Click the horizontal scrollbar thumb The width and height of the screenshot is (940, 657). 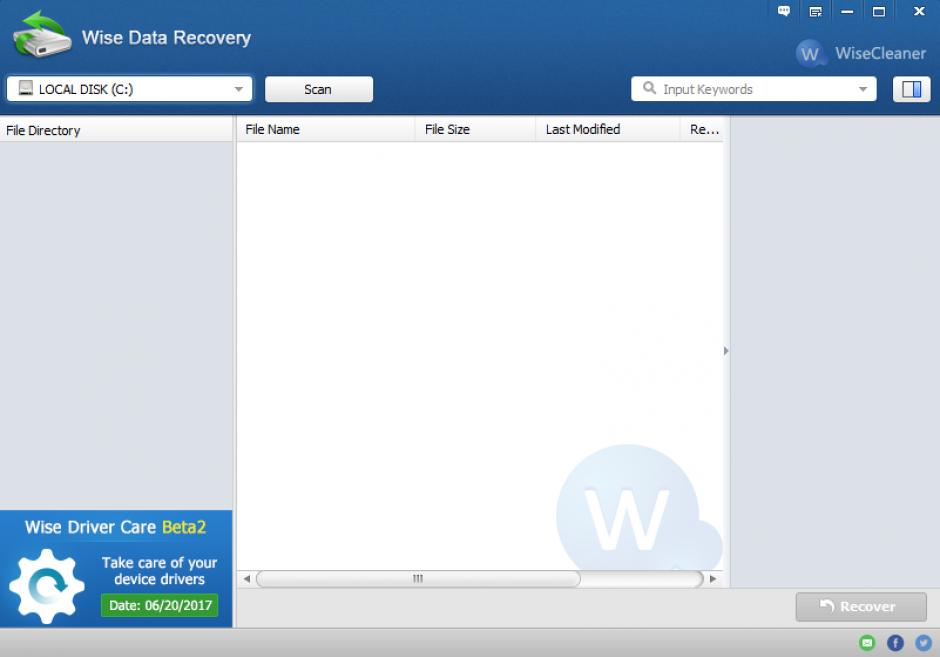418,579
